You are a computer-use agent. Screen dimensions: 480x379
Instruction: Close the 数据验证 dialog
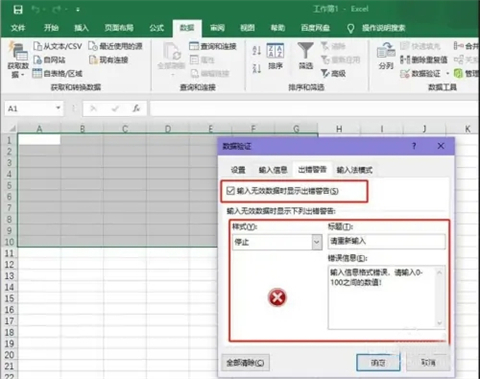[441, 146]
